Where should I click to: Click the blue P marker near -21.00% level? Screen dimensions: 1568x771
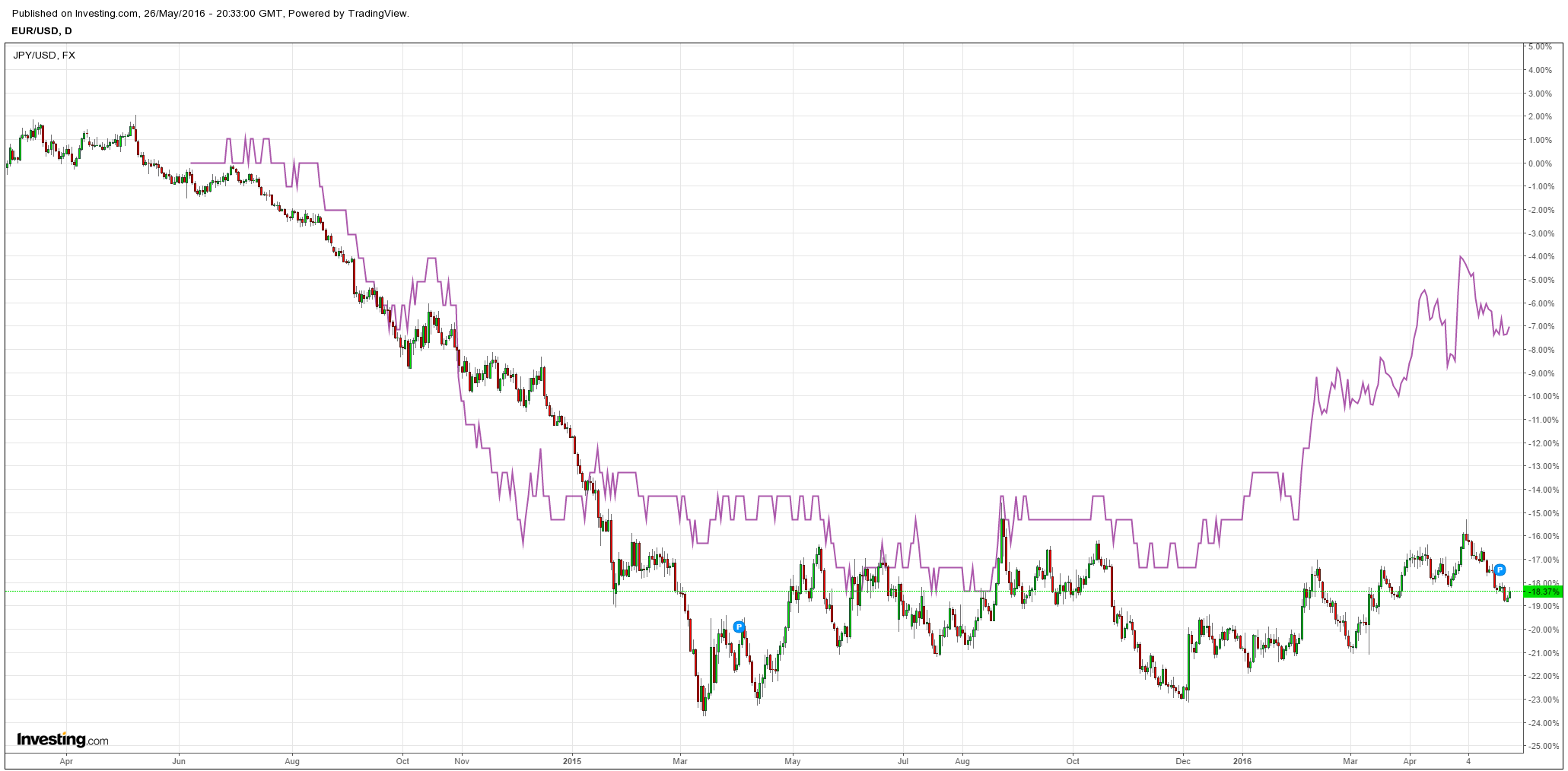tap(738, 627)
